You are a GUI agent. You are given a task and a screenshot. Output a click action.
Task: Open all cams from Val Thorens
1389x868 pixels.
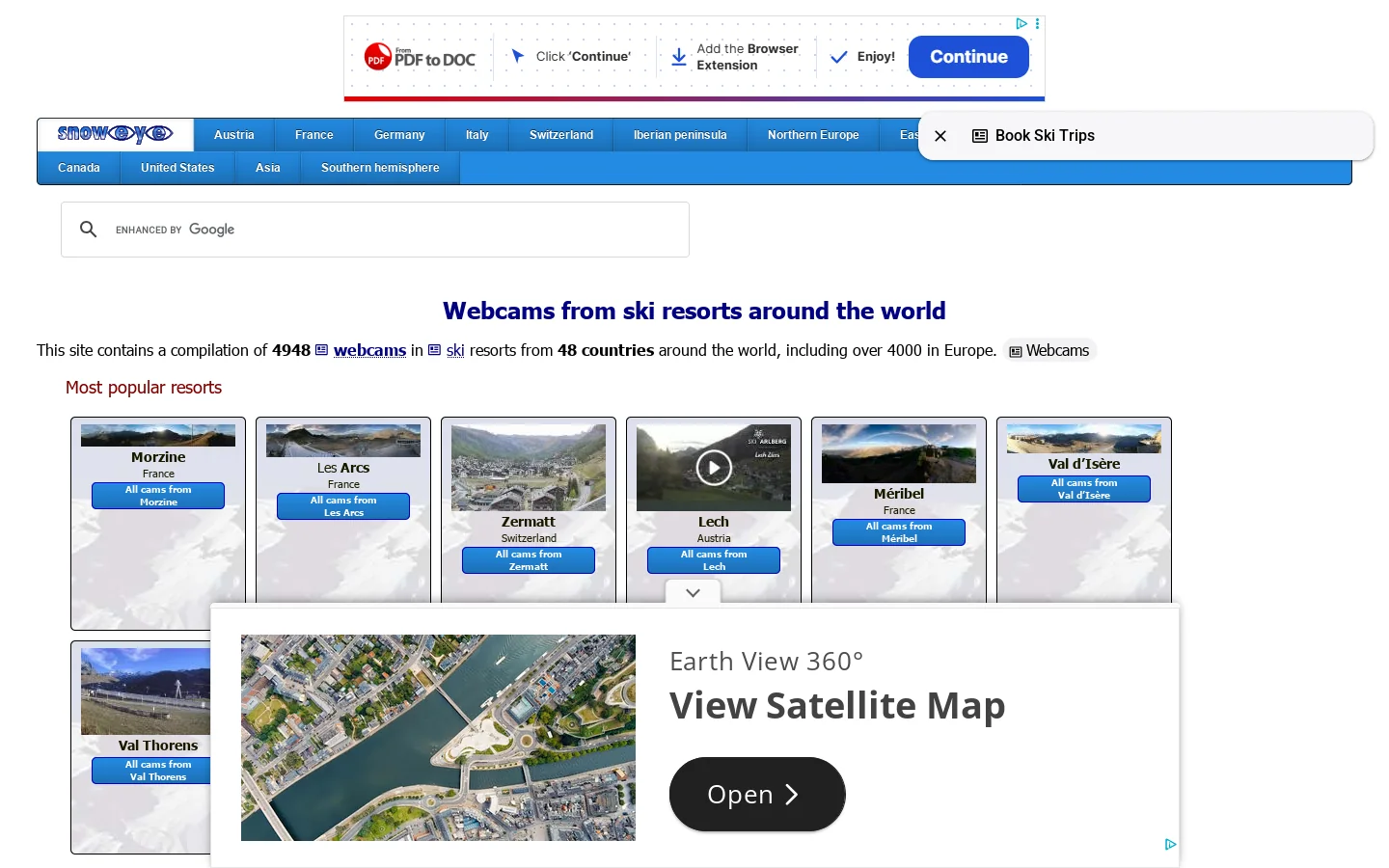[x=151, y=771]
